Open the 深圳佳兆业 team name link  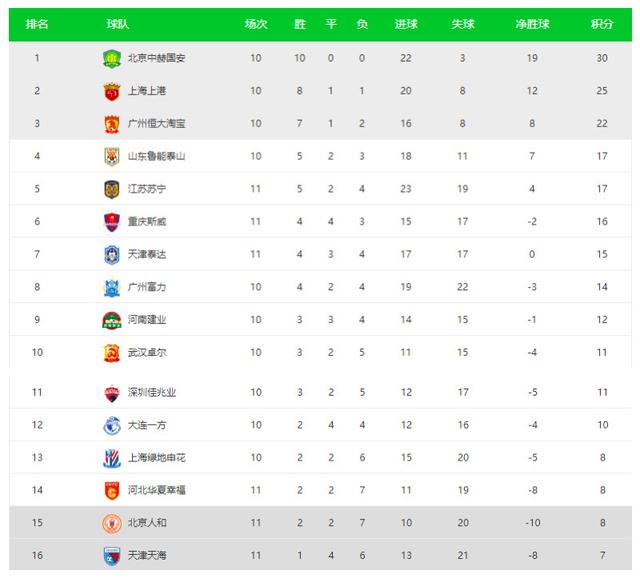click(x=152, y=392)
